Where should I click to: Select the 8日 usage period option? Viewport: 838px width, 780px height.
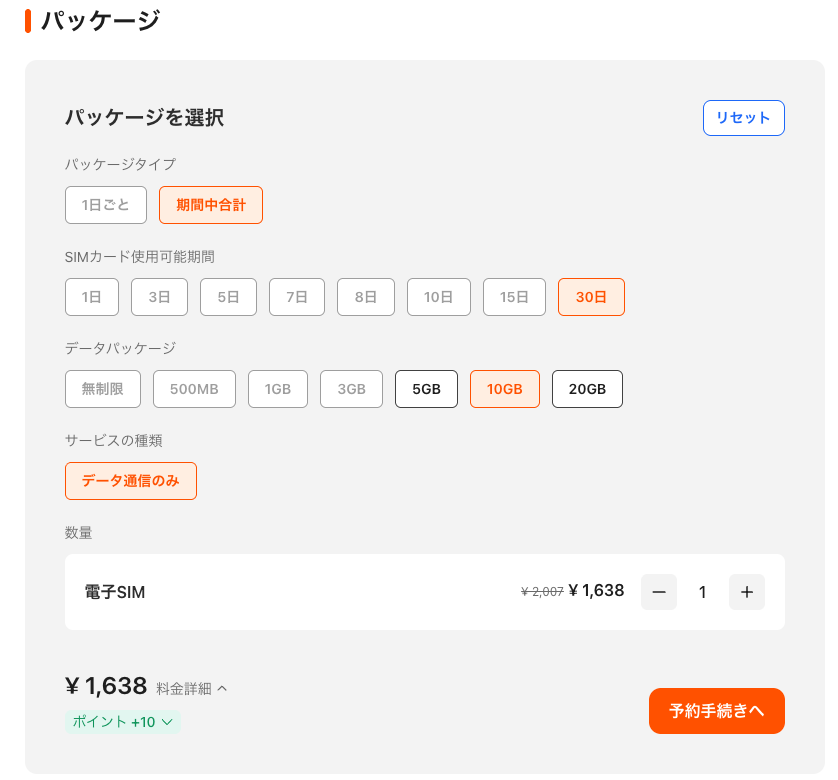click(x=365, y=296)
